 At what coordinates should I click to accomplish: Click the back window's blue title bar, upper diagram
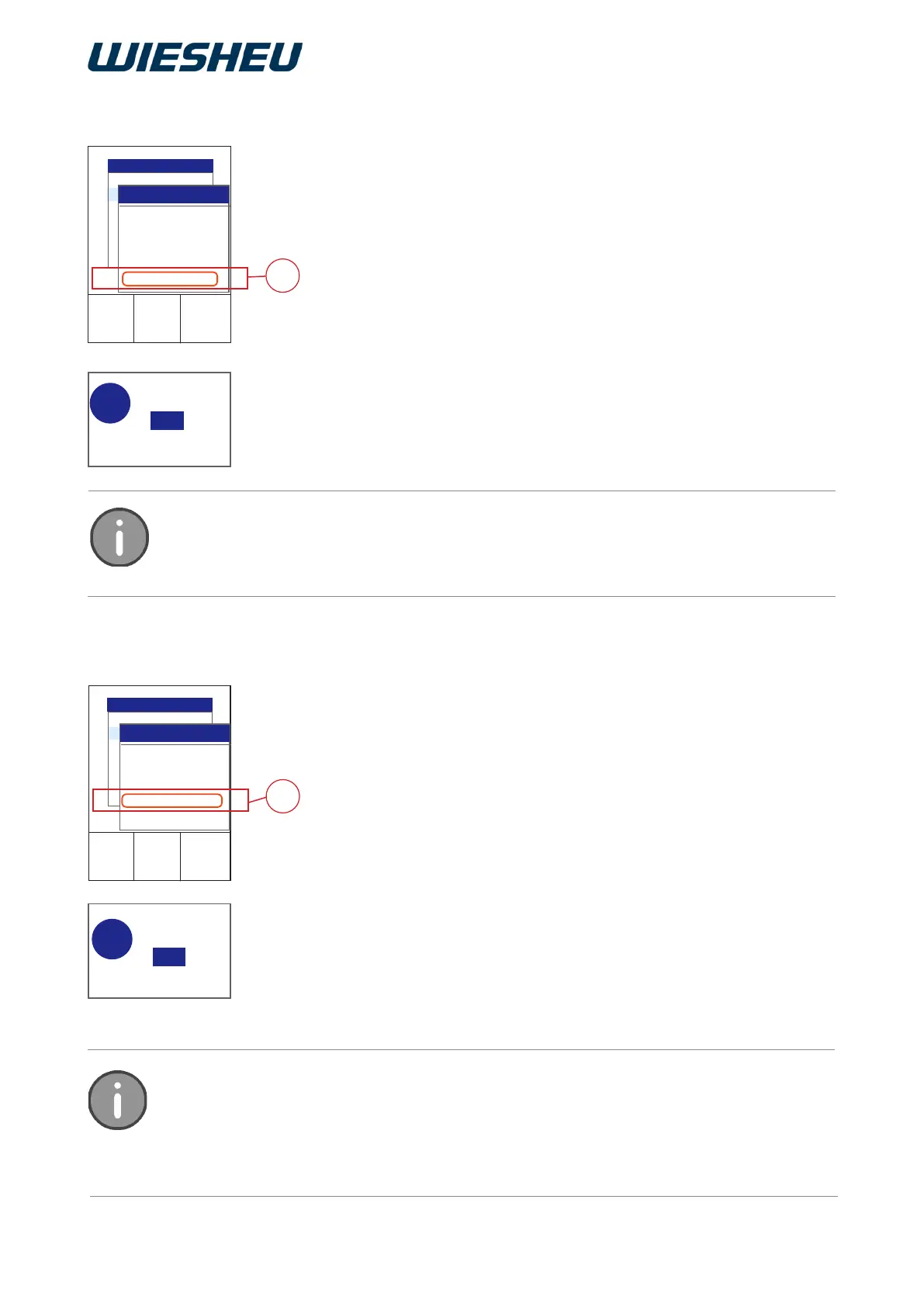click(160, 166)
